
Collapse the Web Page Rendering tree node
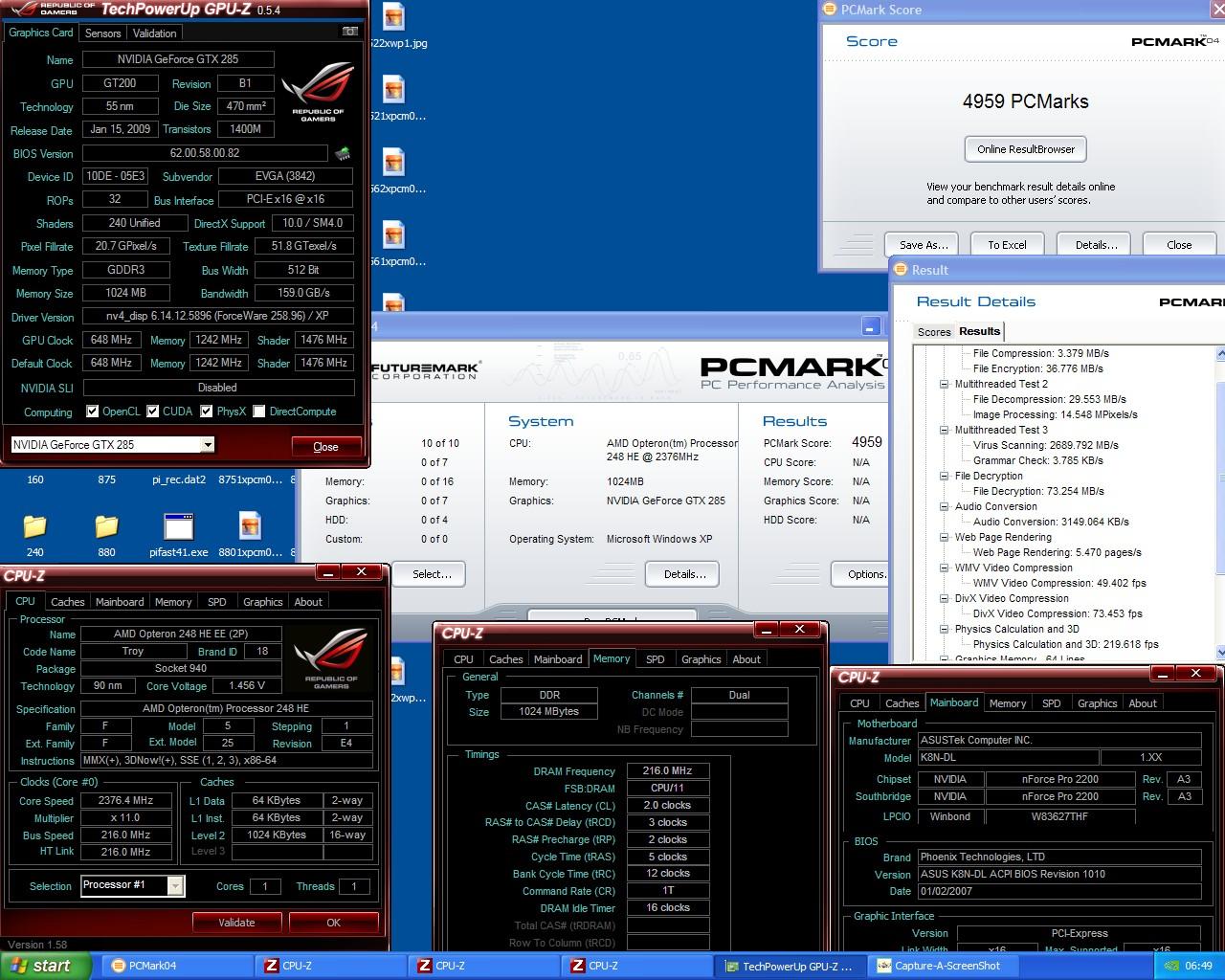coord(945,537)
